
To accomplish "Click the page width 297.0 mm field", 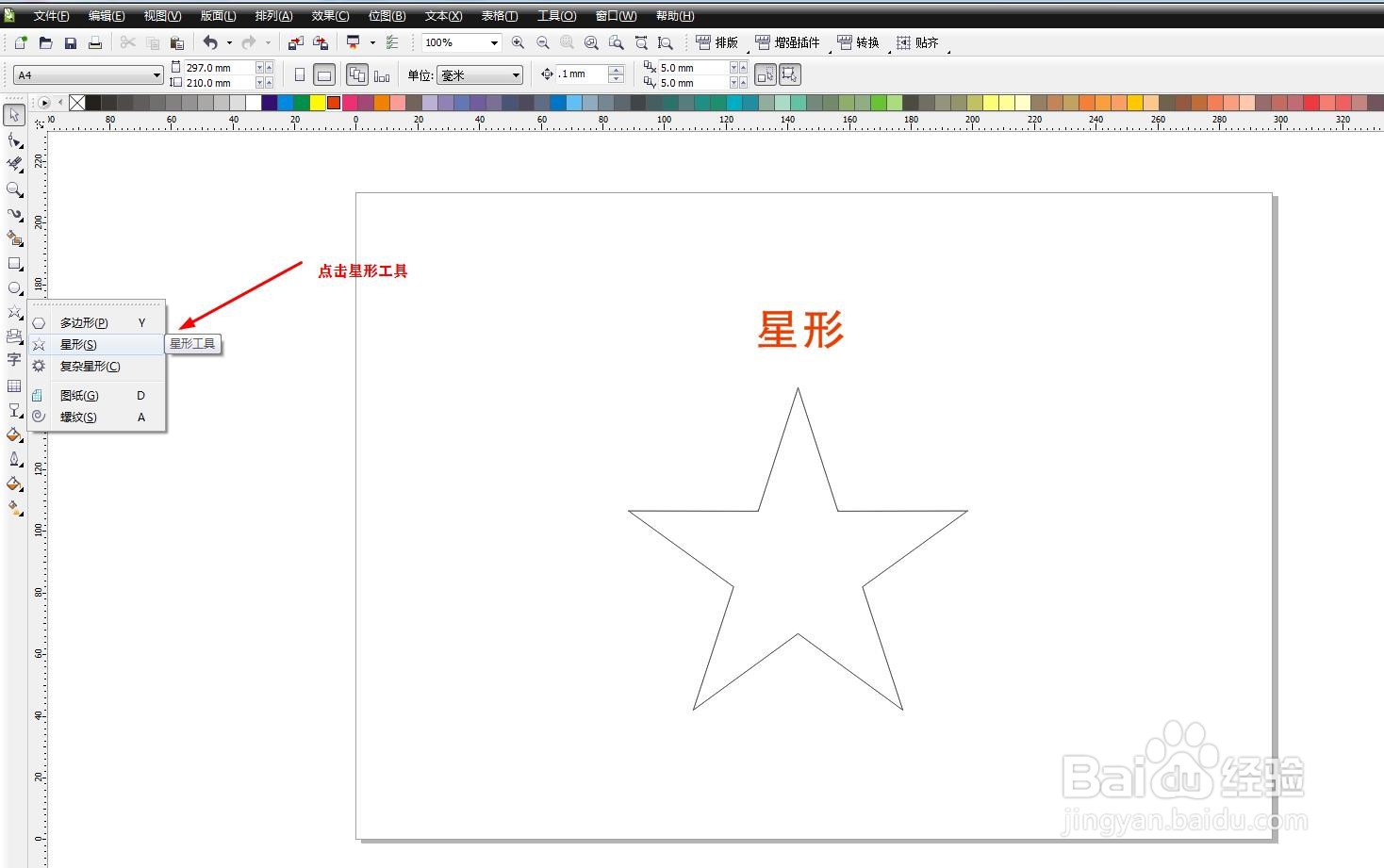I will [x=220, y=68].
